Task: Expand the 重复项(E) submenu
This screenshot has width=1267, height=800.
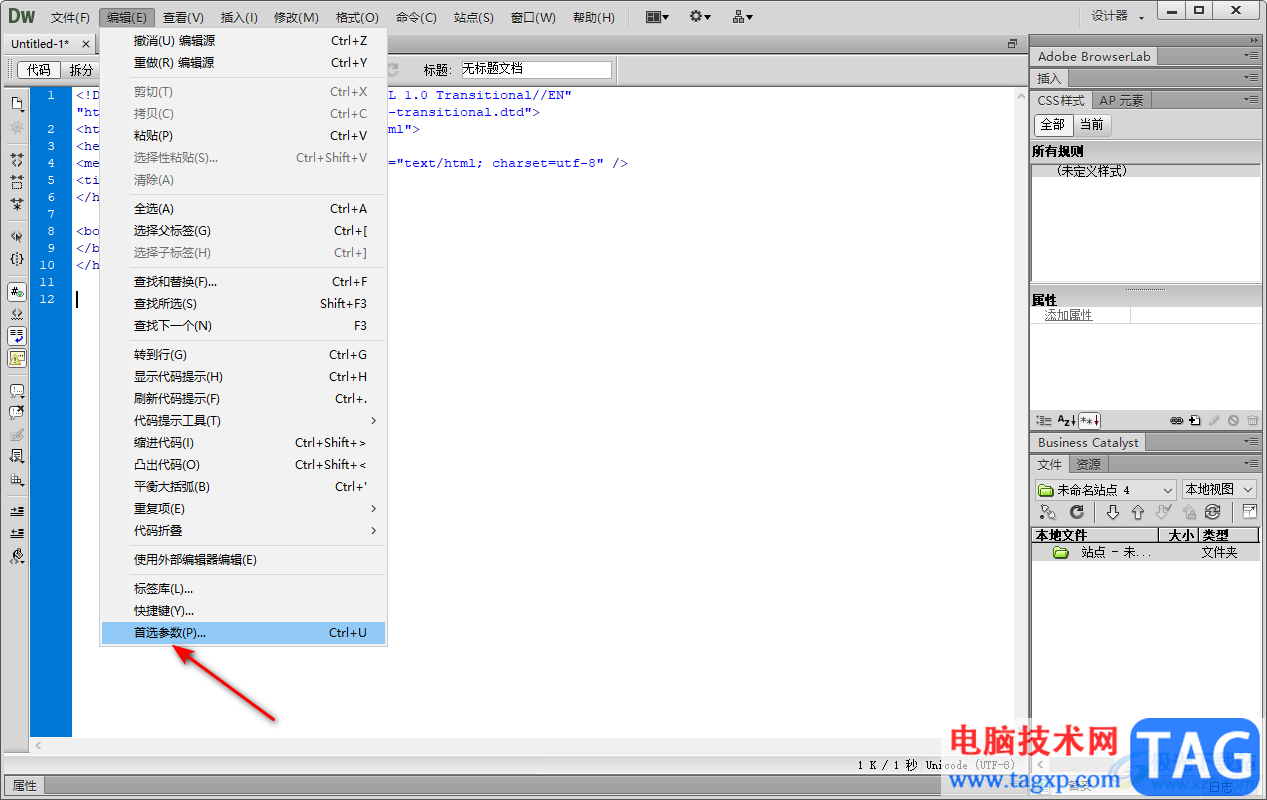Action: [243, 509]
